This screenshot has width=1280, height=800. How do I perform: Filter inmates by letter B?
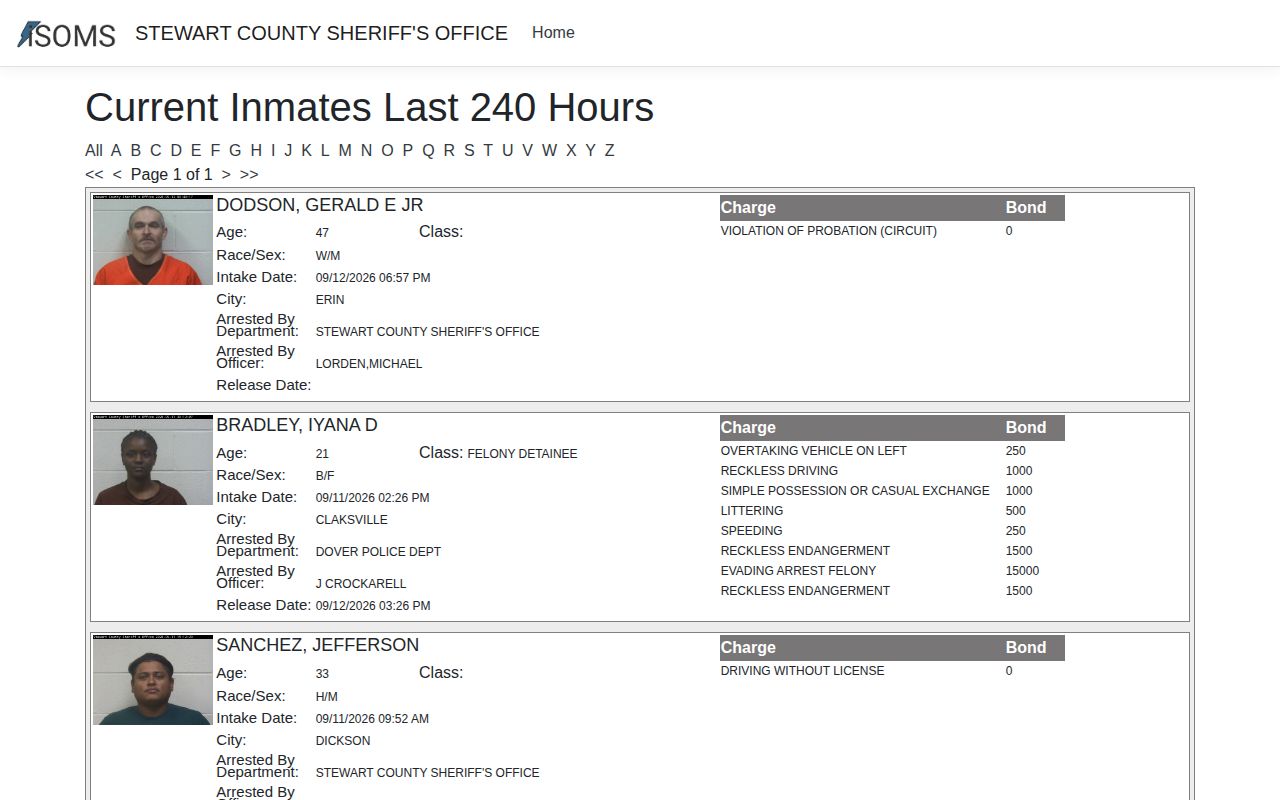click(x=136, y=150)
